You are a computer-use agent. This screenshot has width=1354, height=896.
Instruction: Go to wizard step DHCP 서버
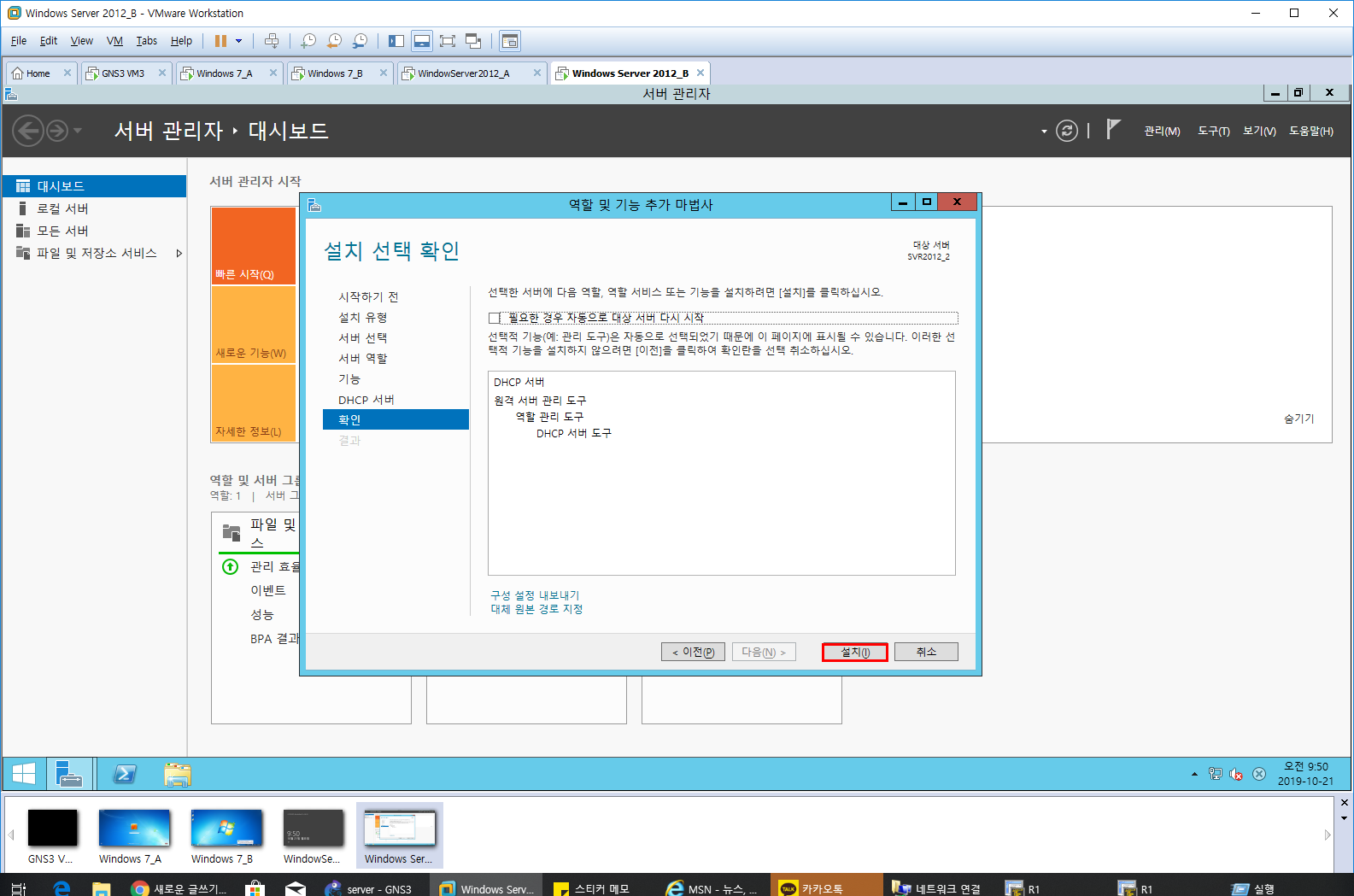[366, 400]
